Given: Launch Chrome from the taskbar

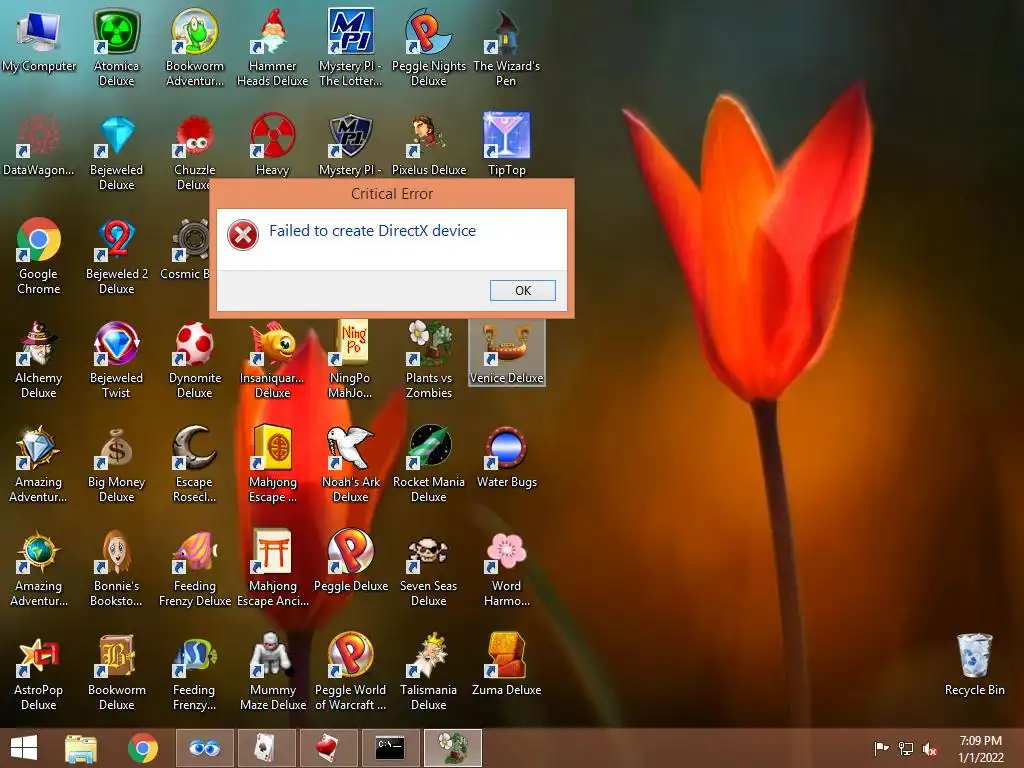Looking at the screenshot, I should [143, 748].
